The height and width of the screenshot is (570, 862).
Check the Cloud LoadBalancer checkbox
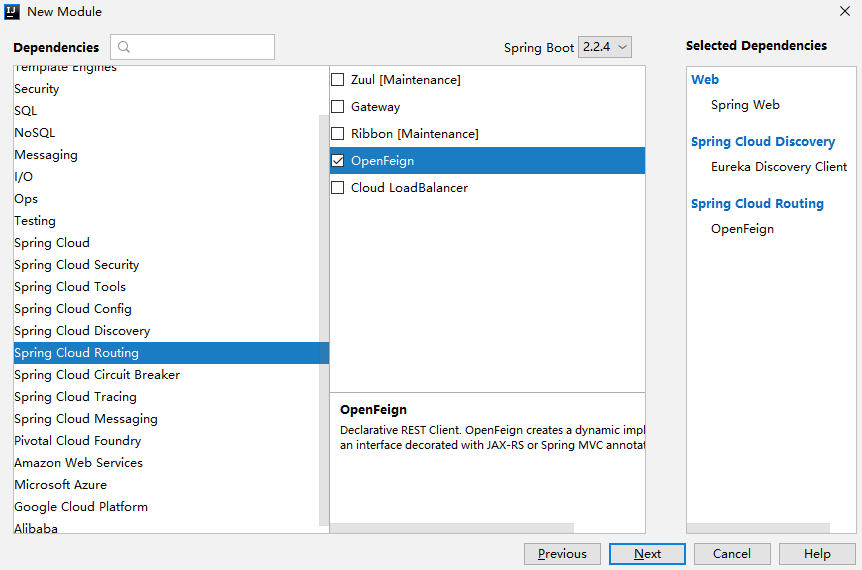(x=338, y=187)
